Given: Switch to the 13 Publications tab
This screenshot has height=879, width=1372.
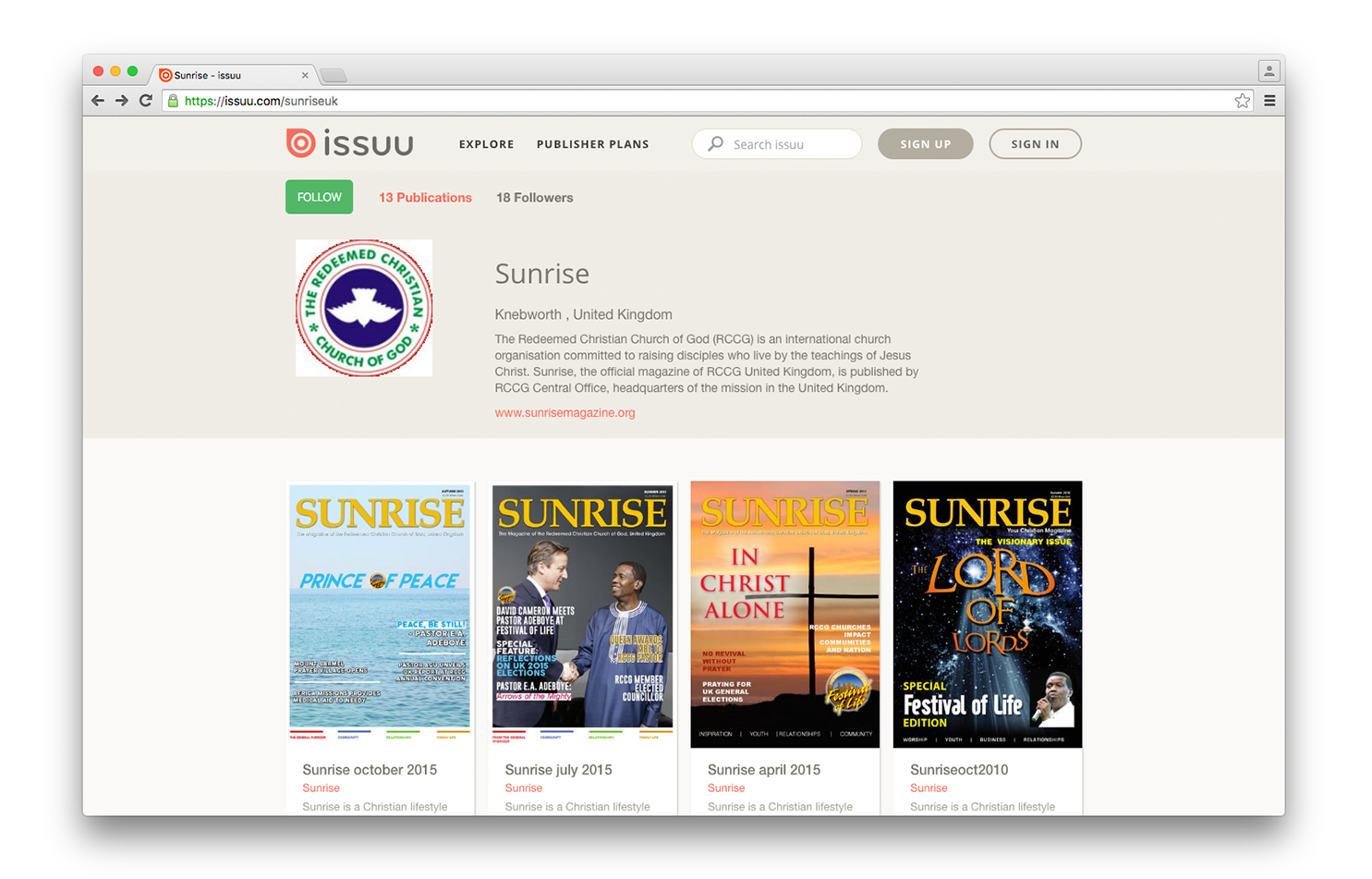Looking at the screenshot, I should 425,198.
